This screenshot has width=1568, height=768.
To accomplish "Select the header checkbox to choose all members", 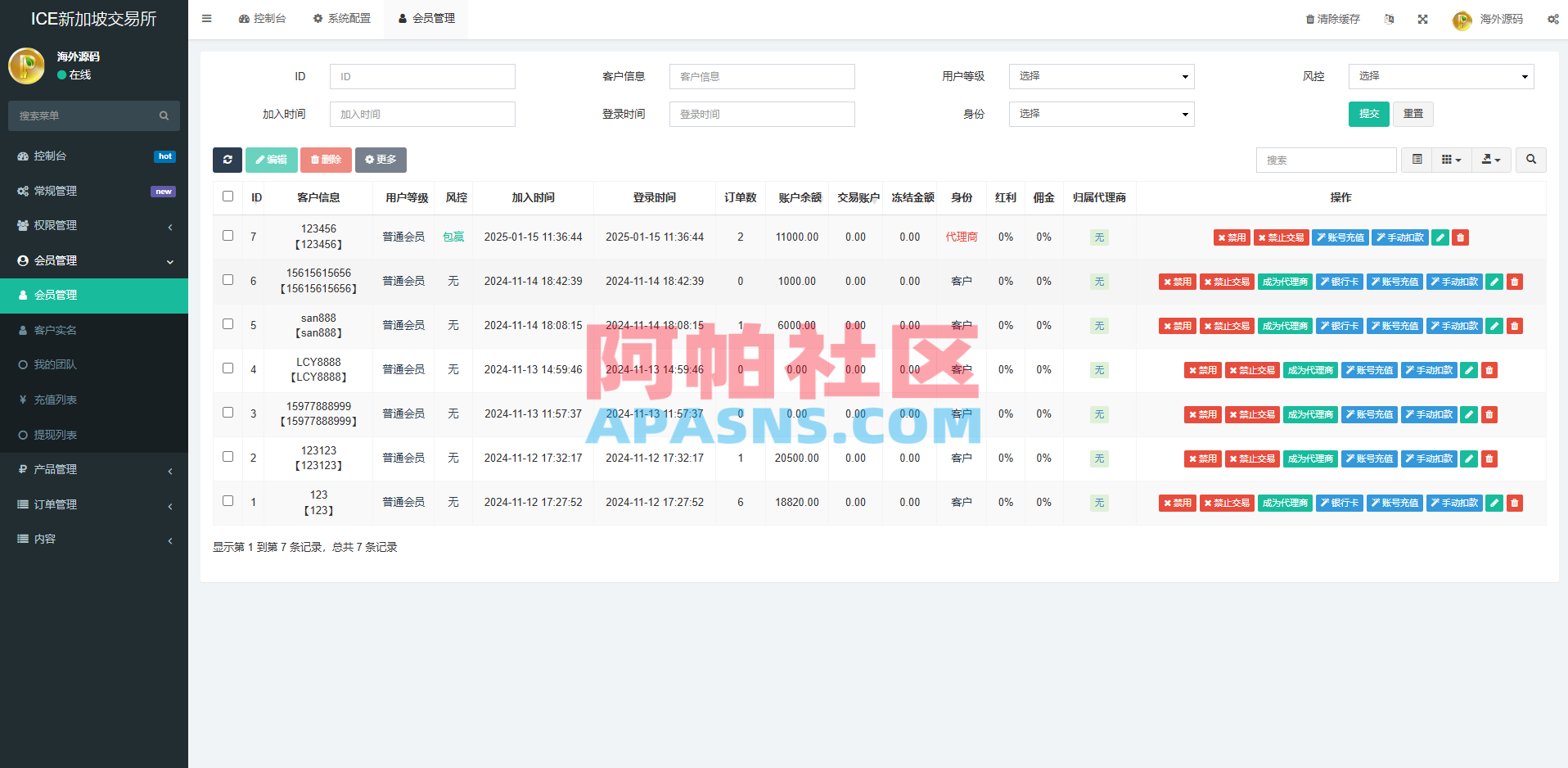I will tap(228, 197).
